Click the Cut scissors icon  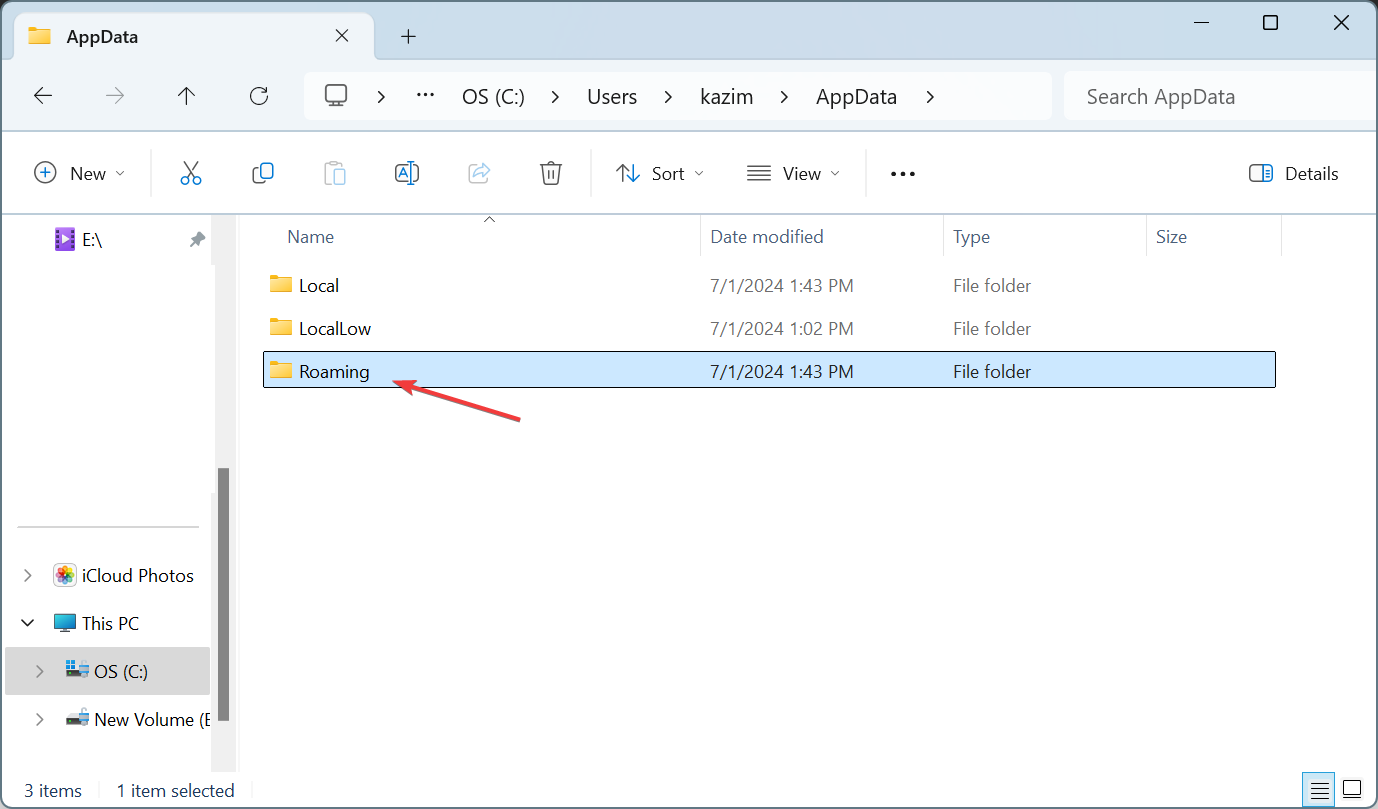pos(191,173)
